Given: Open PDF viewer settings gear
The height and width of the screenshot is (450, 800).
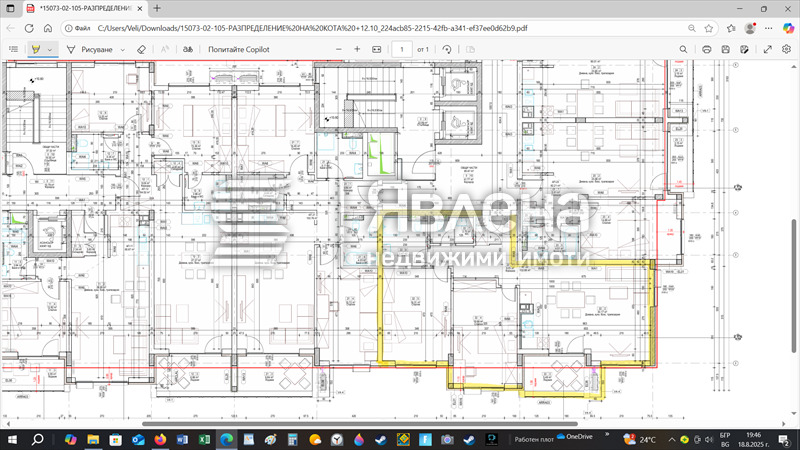Looking at the screenshot, I should (x=786, y=49).
